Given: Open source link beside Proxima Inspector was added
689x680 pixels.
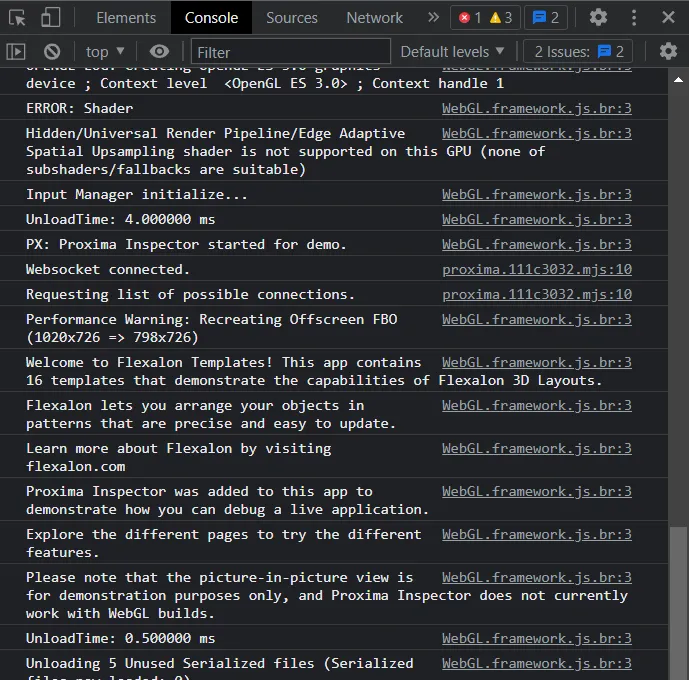Looking at the screenshot, I should point(537,492).
